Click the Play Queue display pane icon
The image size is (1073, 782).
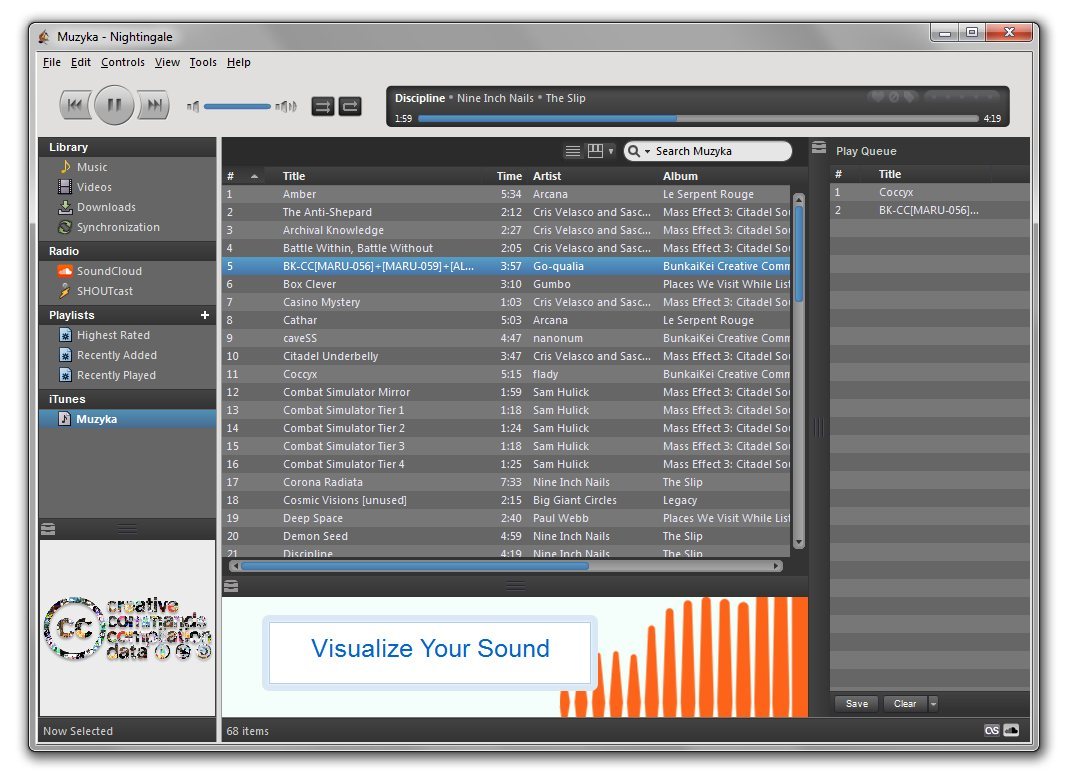pos(819,148)
